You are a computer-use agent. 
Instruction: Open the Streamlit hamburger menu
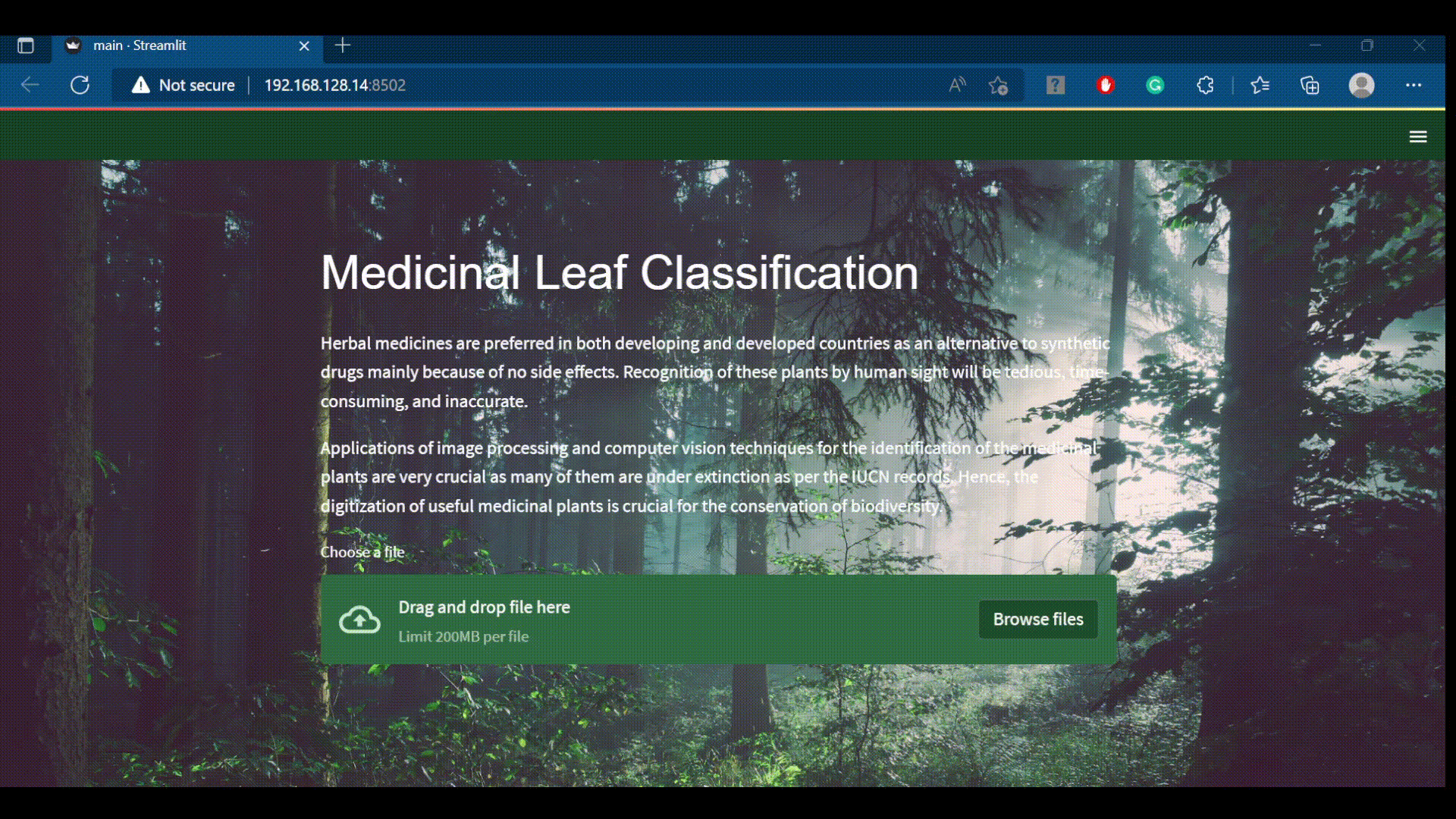pyautogui.click(x=1417, y=136)
